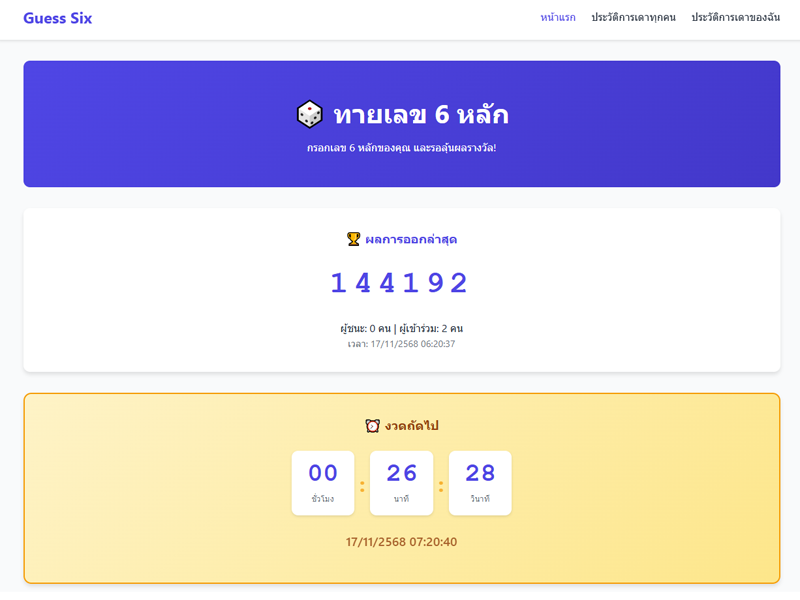Click the winners and participants count text

pos(401,328)
